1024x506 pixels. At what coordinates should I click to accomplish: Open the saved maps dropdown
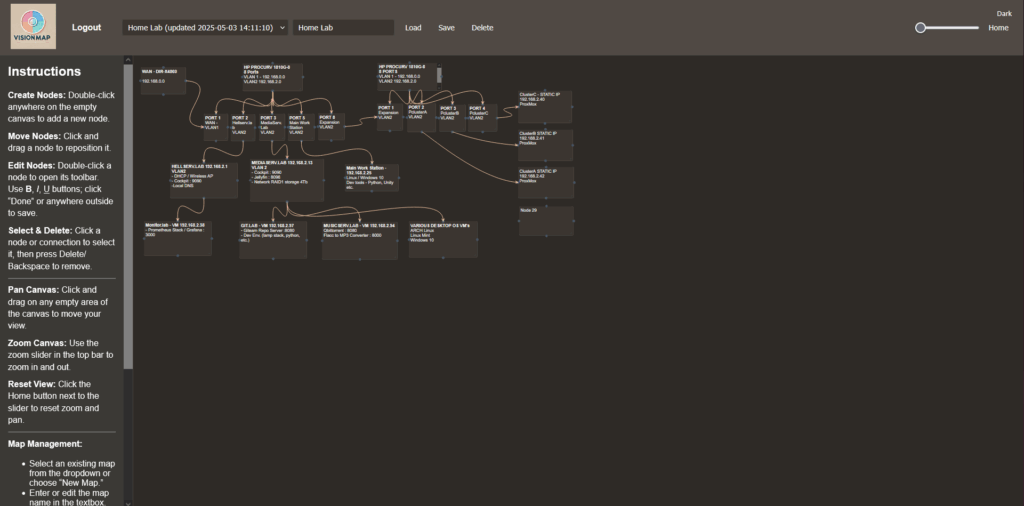click(205, 27)
